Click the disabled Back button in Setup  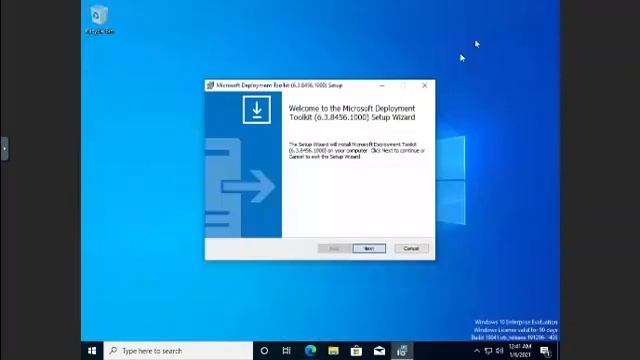[334, 249]
